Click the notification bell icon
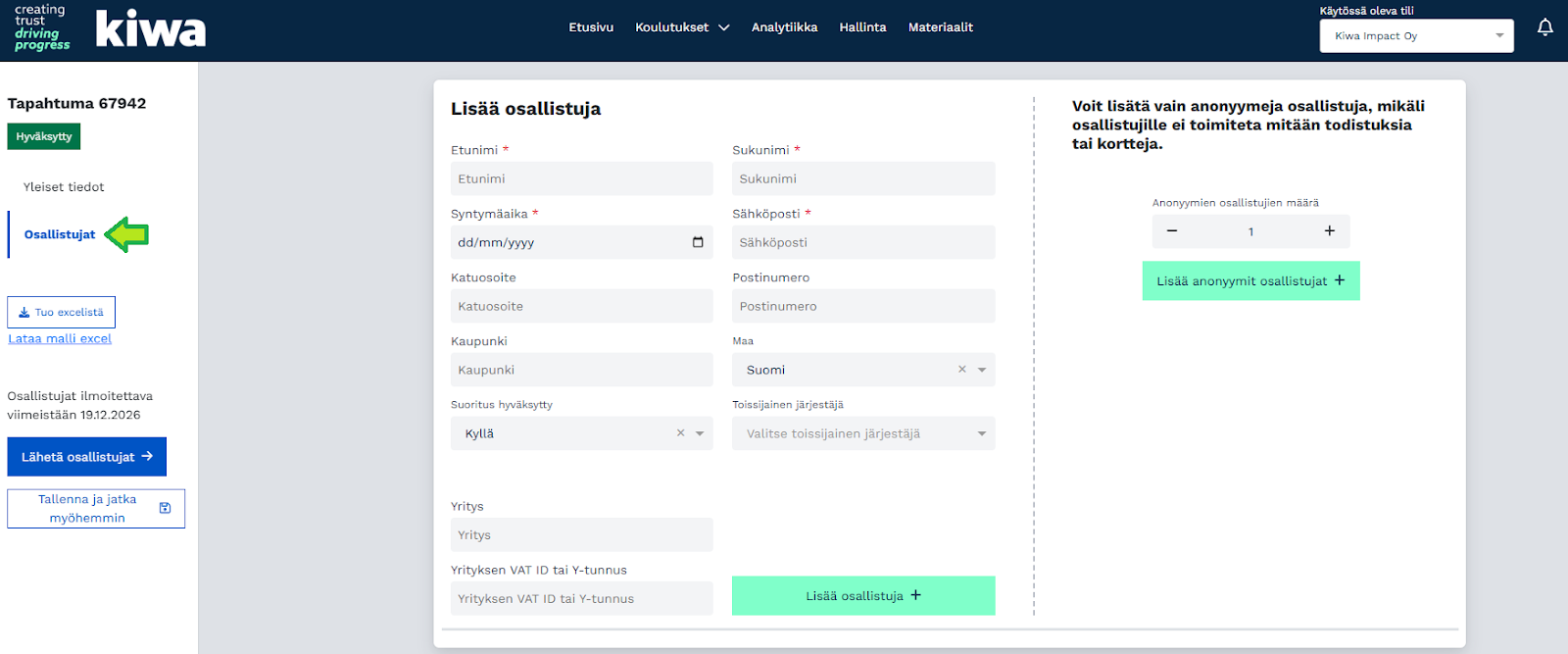This screenshot has width=1568, height=654. [x=1544, y=27]
